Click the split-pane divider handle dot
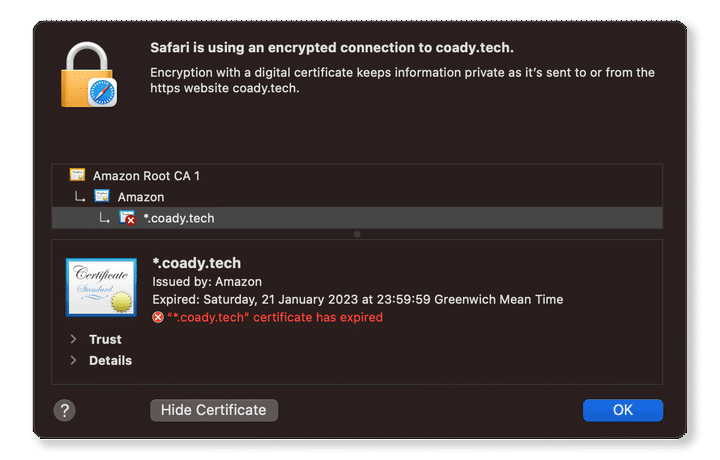720x460 pixels. 357,234
